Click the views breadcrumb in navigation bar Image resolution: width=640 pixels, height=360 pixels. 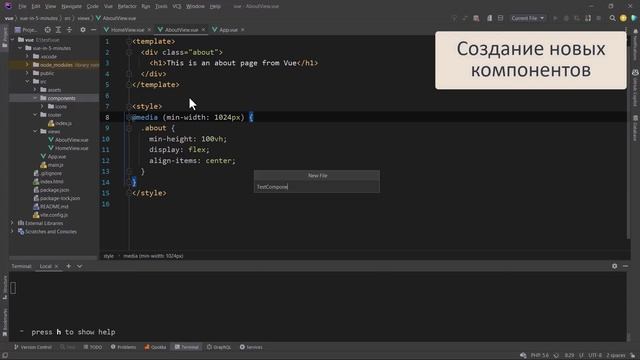(83, 18)
